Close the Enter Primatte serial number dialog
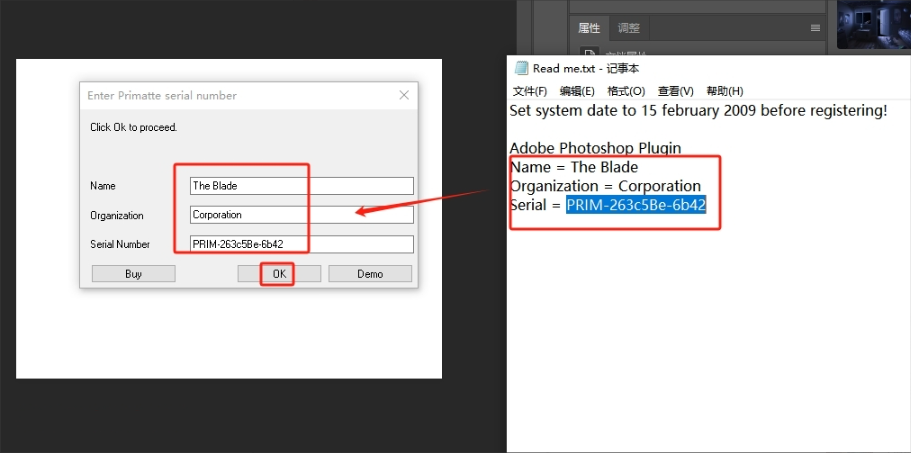911x453 pixels. (404, 95)
